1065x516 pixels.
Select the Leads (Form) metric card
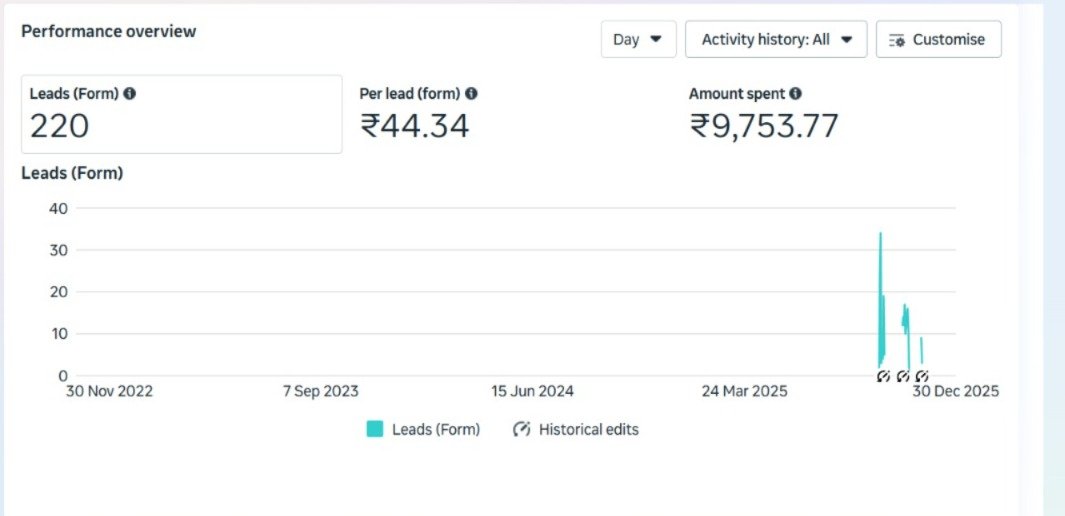pos(181,114)
